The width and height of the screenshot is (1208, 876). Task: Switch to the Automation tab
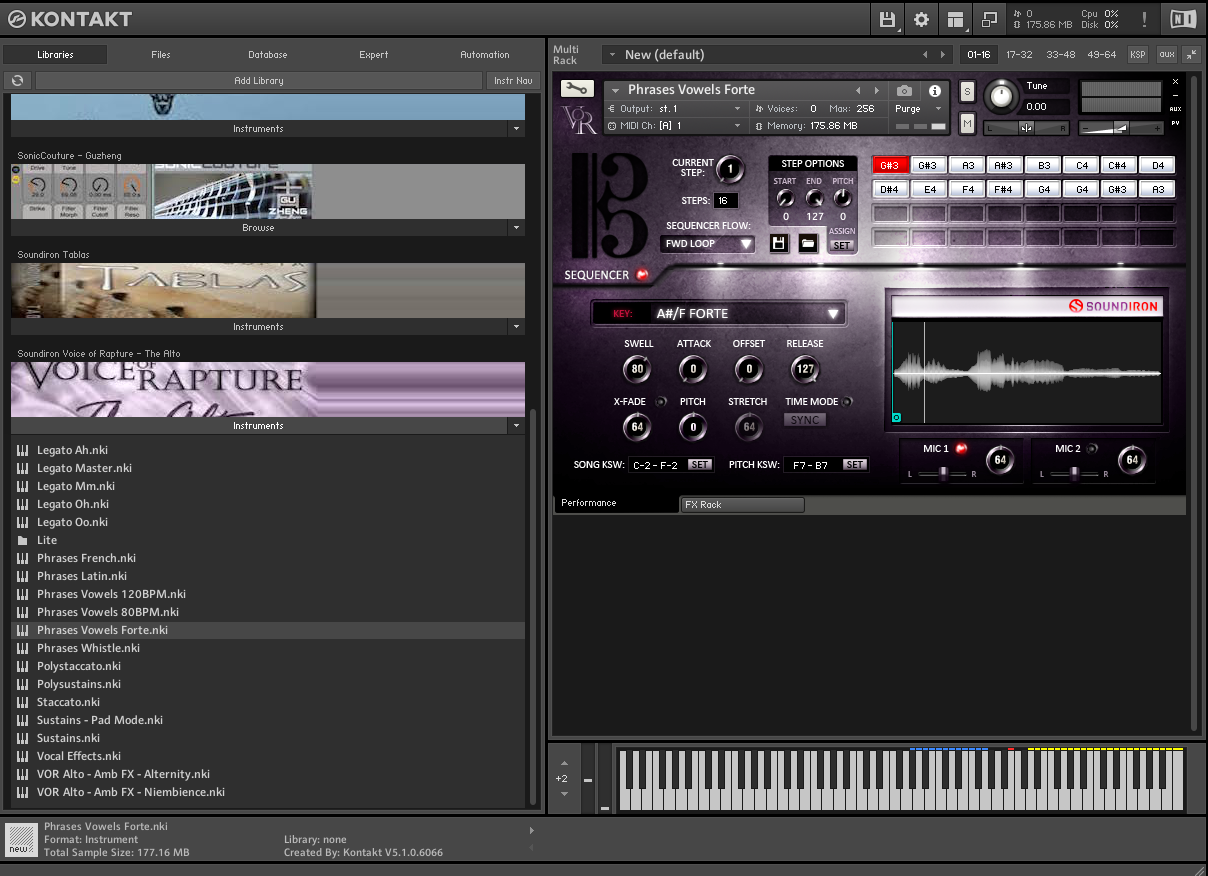(x=485, y=55)
